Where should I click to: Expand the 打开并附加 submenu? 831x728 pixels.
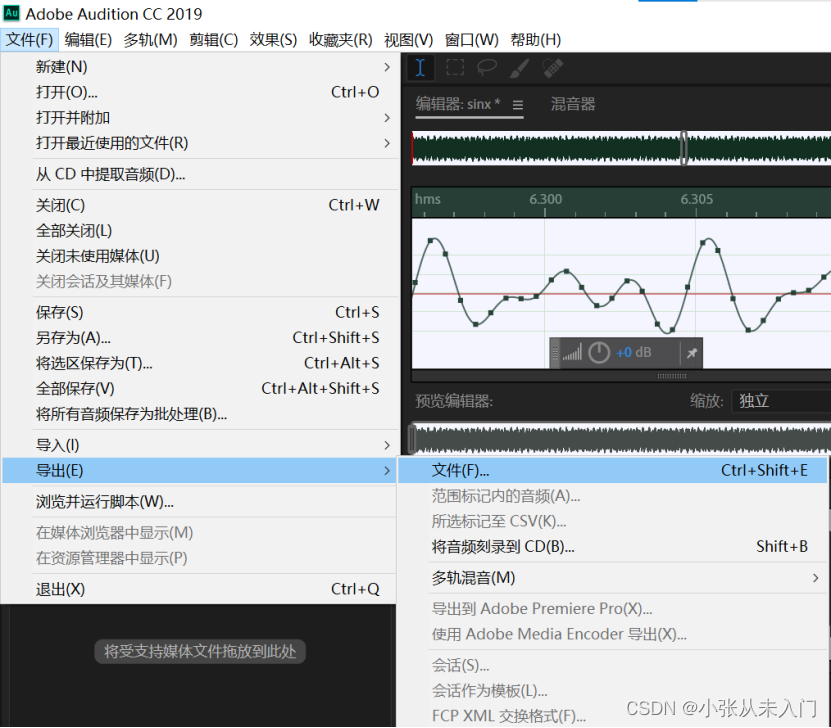pyautogui.click(x=199, y=118)
